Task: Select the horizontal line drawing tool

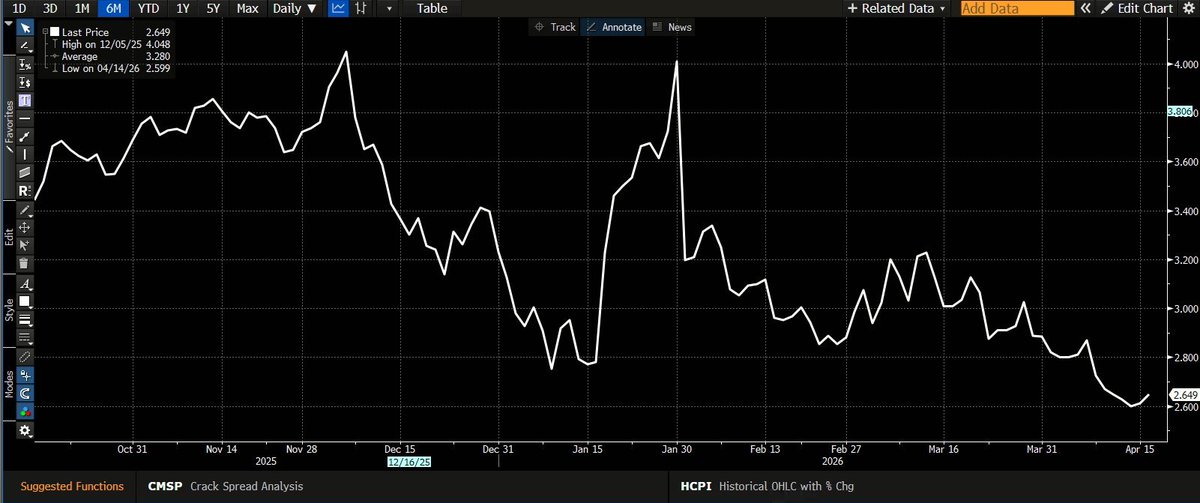Action: 25,118
